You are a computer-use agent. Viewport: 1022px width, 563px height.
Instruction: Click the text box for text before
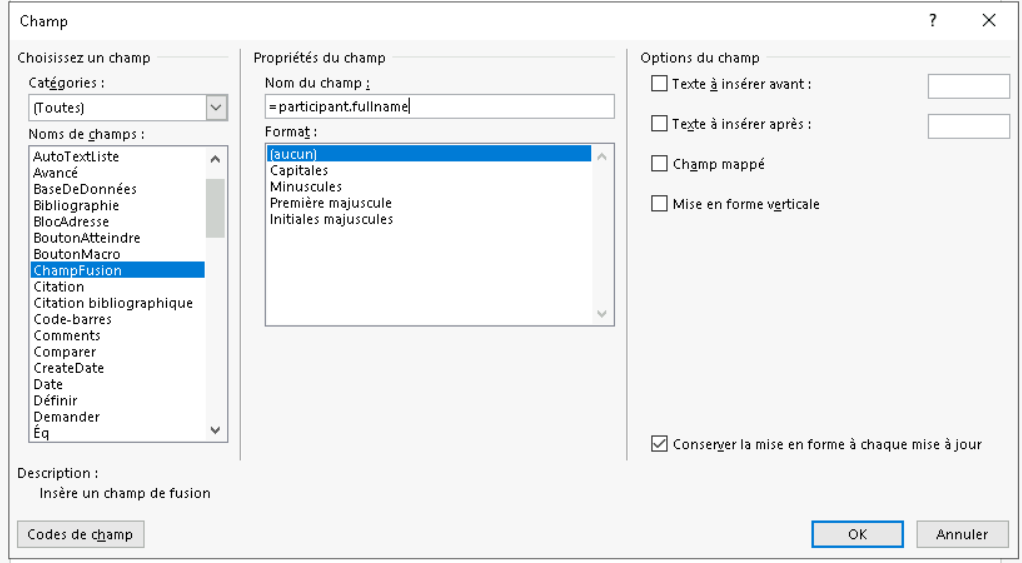point(968,86)
